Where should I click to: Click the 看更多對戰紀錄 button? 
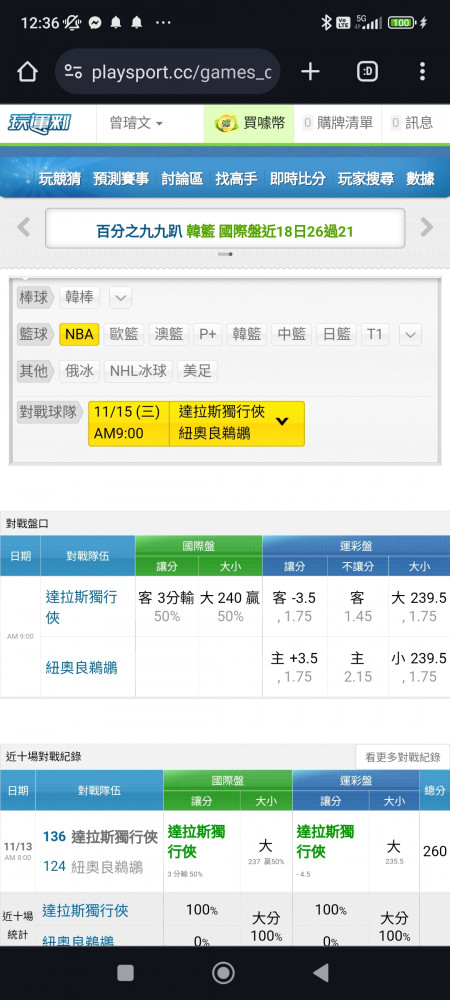point(403,757)
